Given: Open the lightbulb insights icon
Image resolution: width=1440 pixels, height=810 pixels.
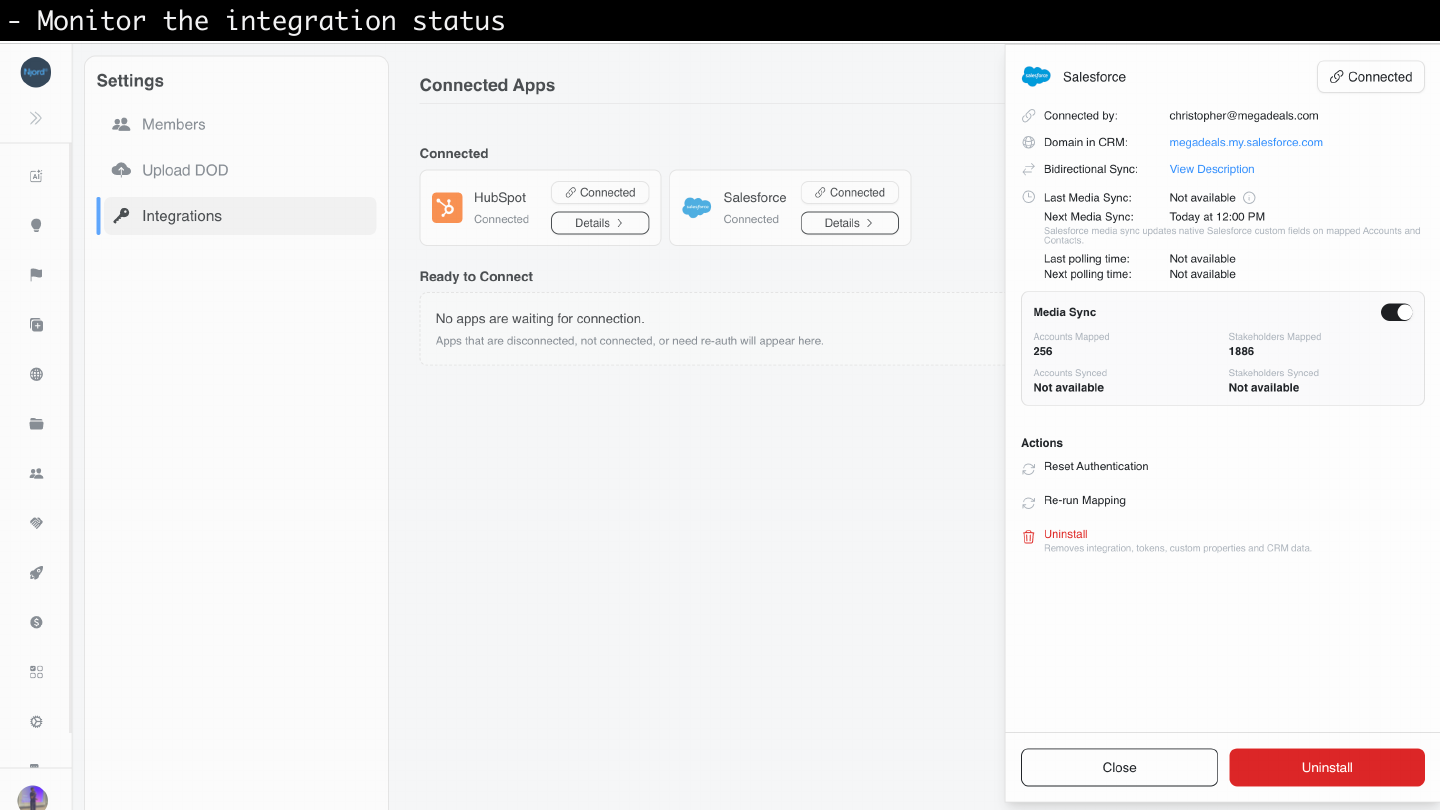Looking at the screenshot, I should coord(36,226).
